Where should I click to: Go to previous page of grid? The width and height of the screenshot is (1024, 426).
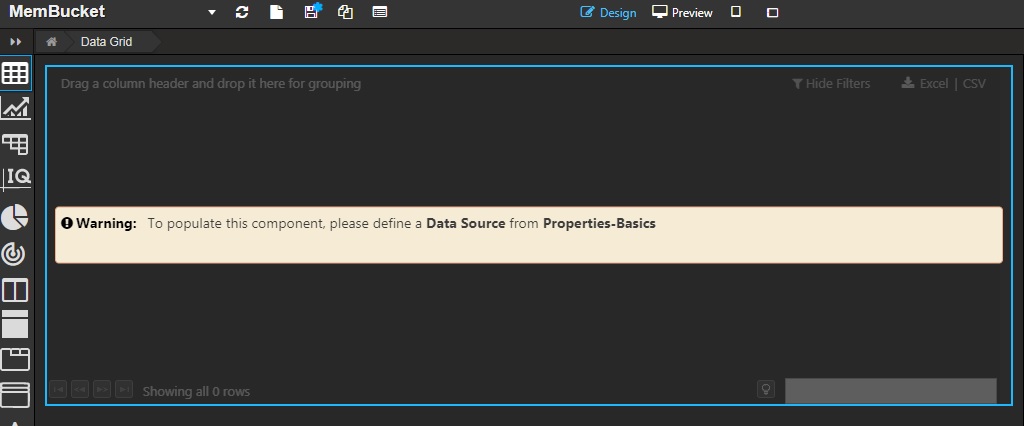pos(80,389)
